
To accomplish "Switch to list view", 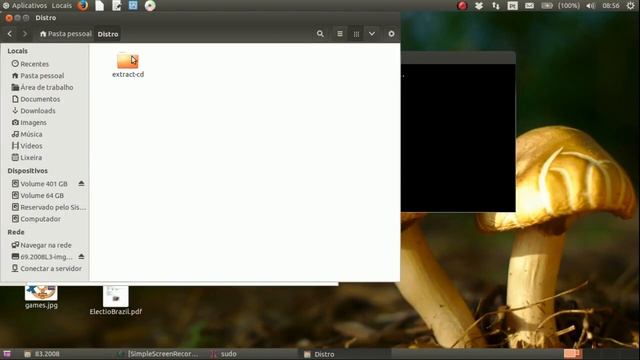I will point(340,34).
